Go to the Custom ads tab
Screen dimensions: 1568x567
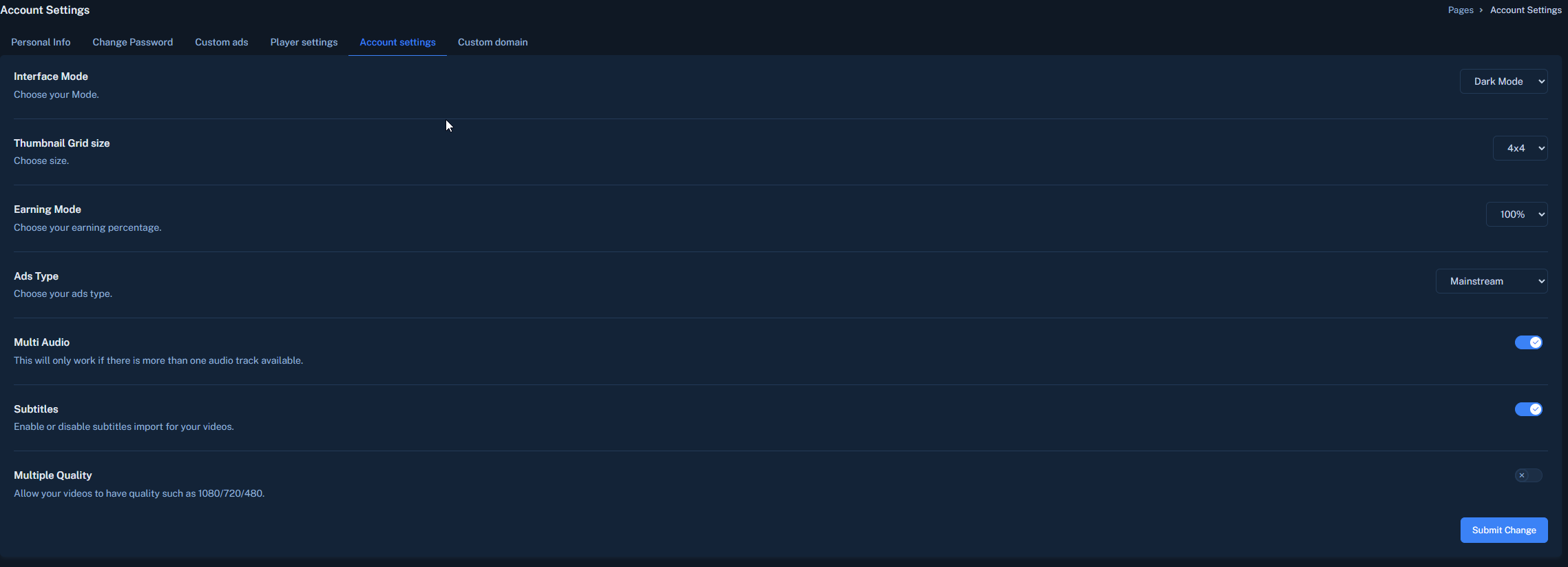(222, 42)
